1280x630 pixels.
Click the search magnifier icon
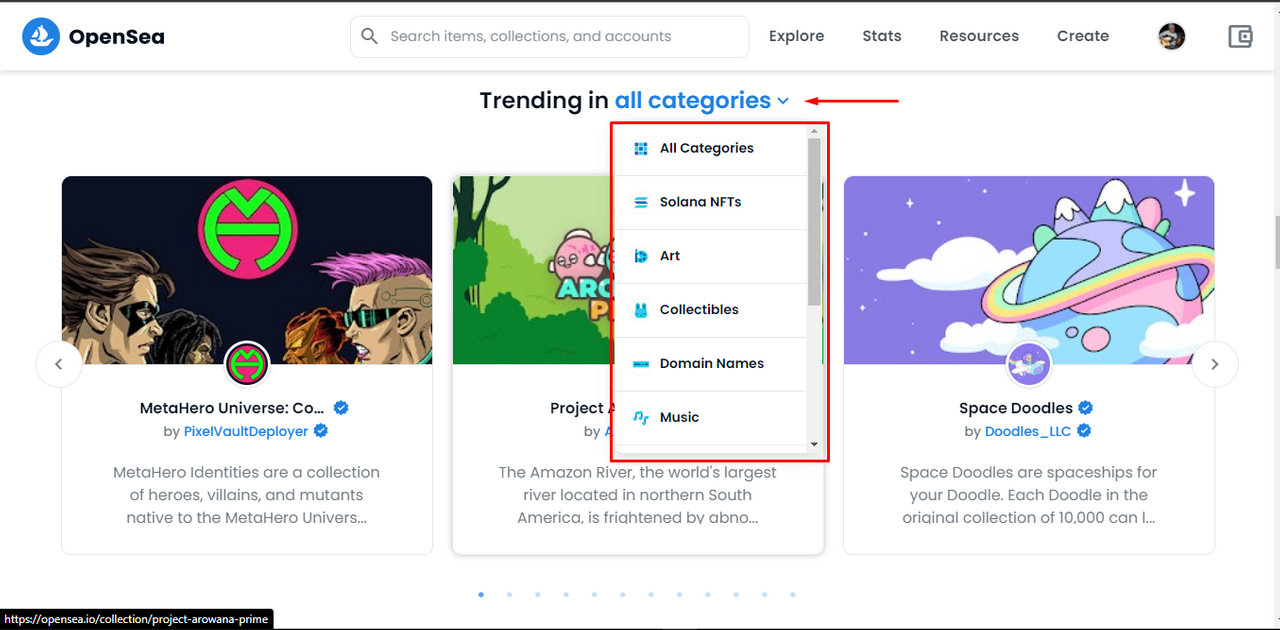click(369, 36)
